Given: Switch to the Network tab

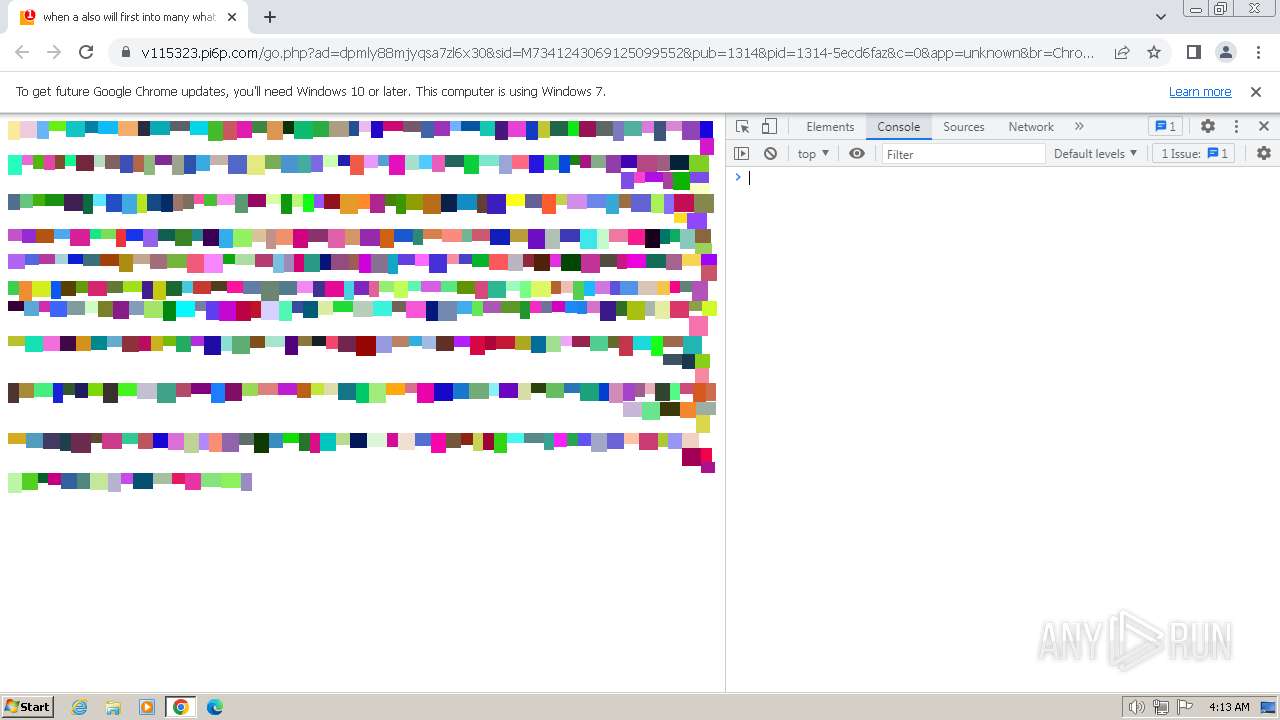Looking at the screenshot, I should coord(1031,127).
